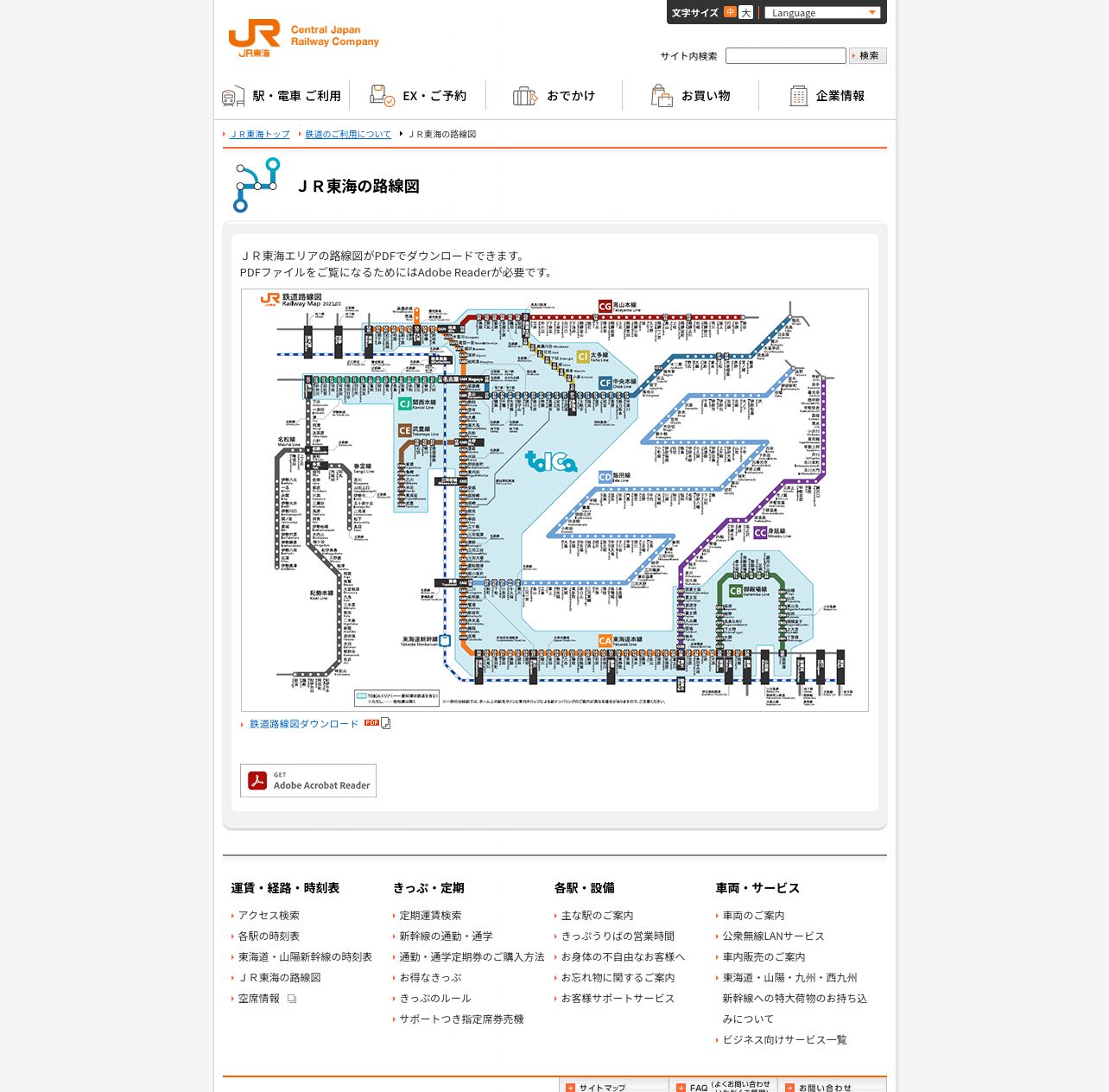
Task: Click Get Adobe Acrobat Reader button
Action: pyautogui.click(x=308, y=781)
